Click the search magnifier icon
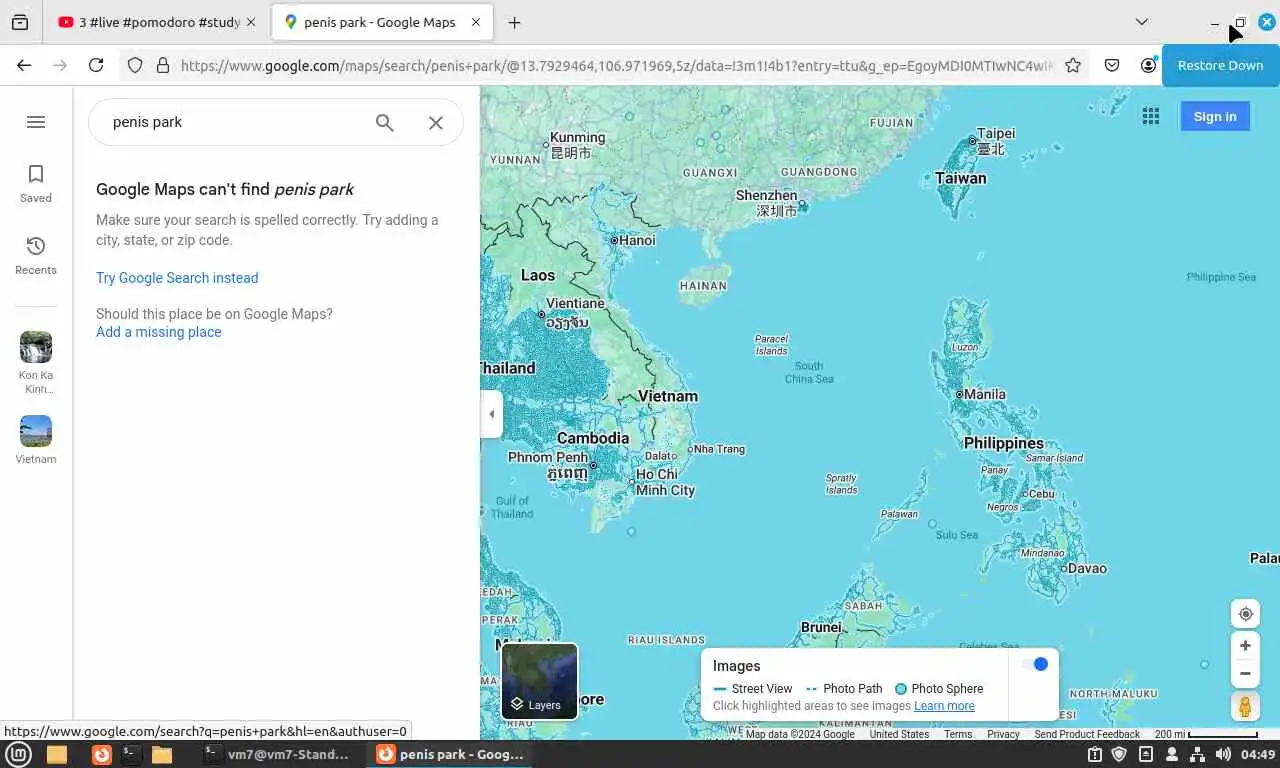 pyautogui.click(x=385, y=122)
